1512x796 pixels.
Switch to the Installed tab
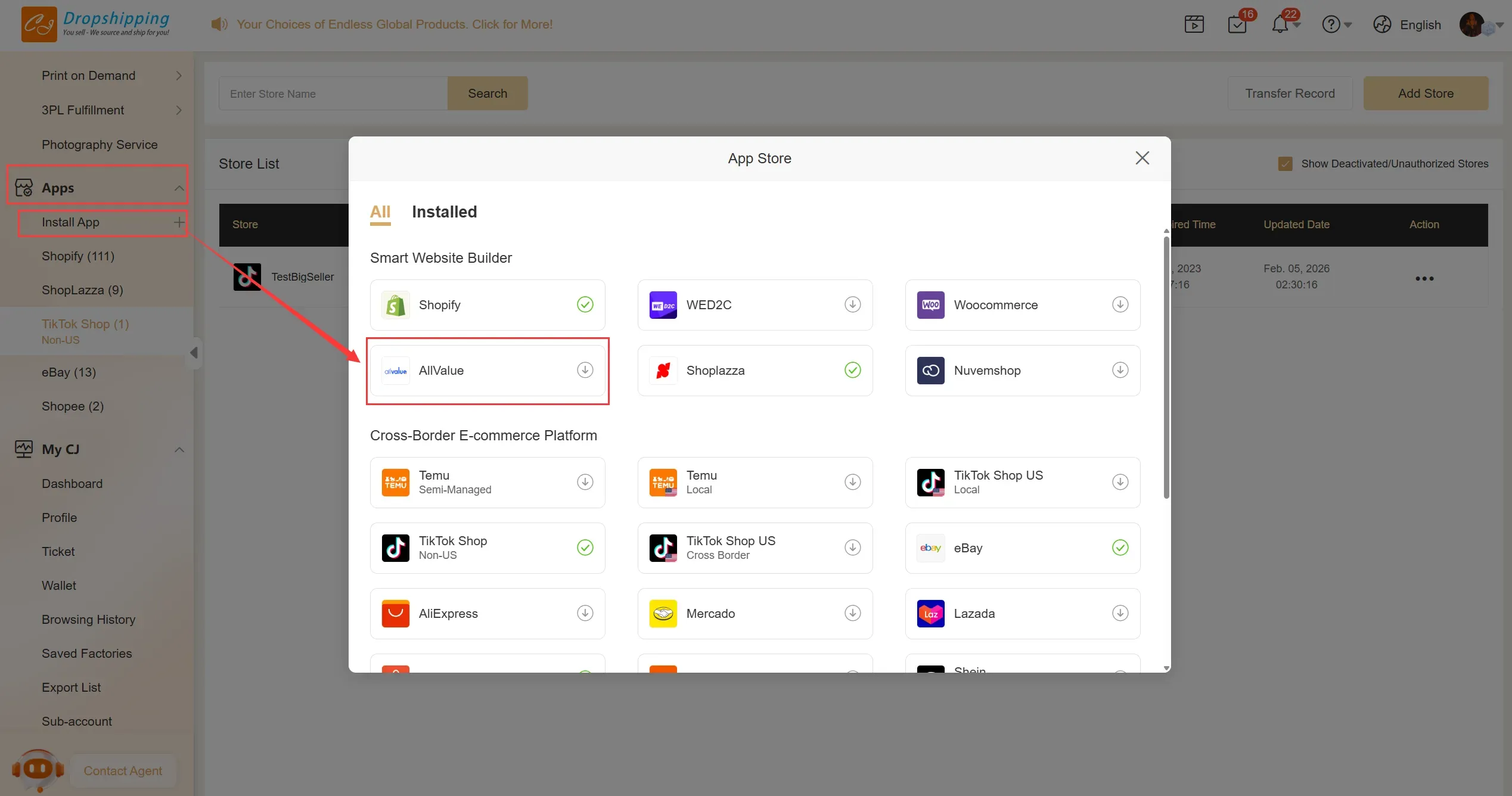(444, 212)
